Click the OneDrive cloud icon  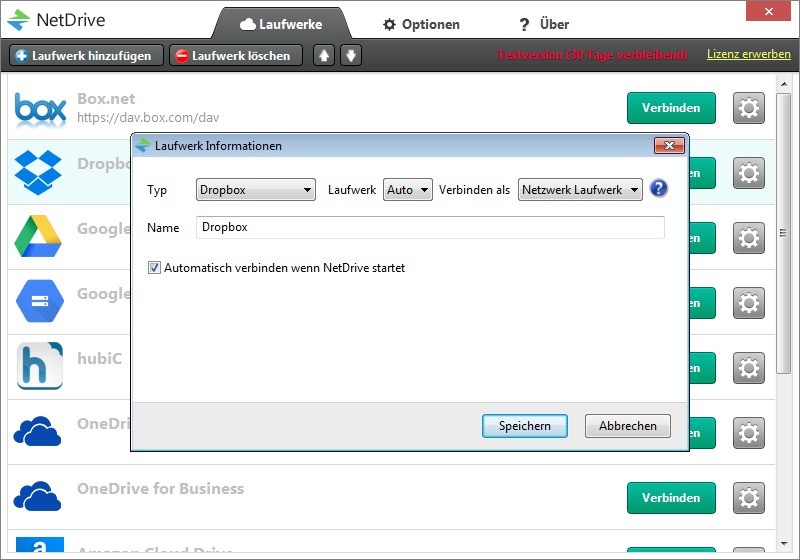37,431
